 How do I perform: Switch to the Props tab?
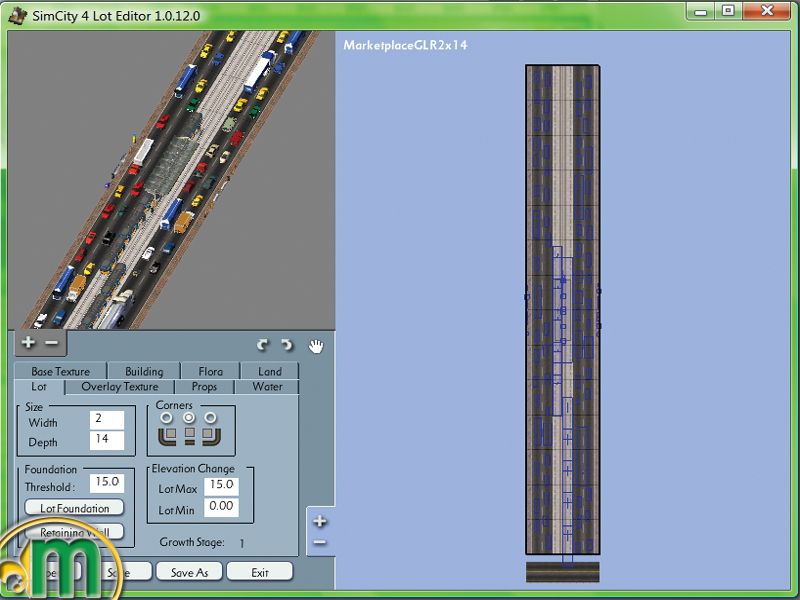point(205,387)
